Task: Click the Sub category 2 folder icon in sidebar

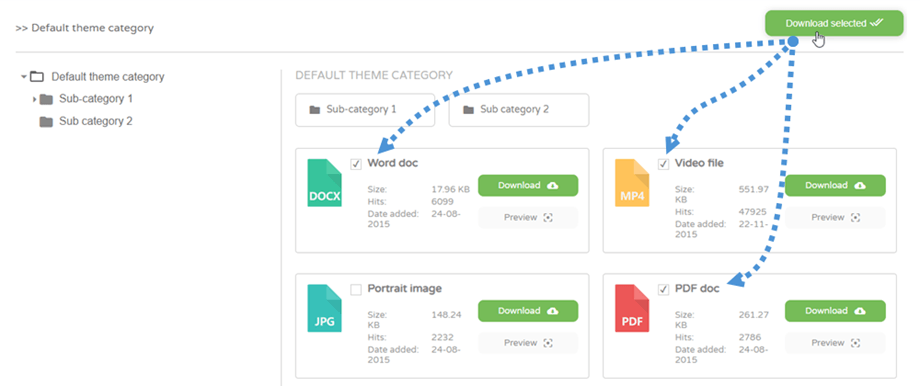Action: pos(46,121)
